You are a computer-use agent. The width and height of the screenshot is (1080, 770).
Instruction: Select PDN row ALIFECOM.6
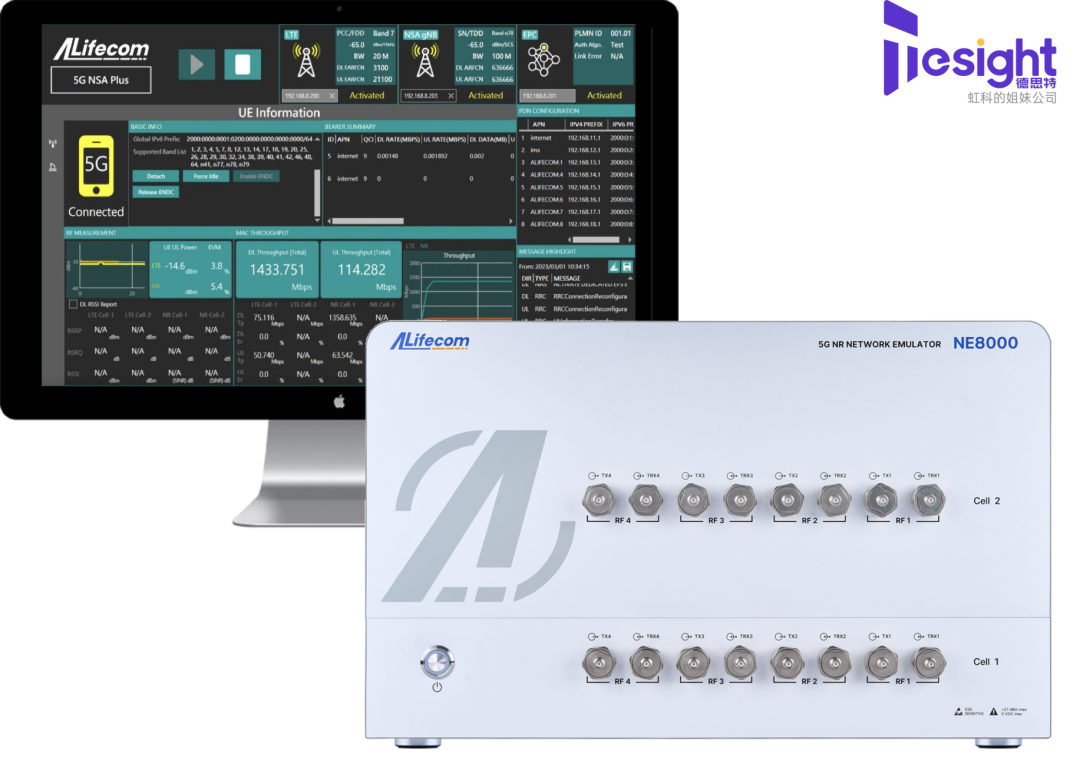click(x=577, y=200)
